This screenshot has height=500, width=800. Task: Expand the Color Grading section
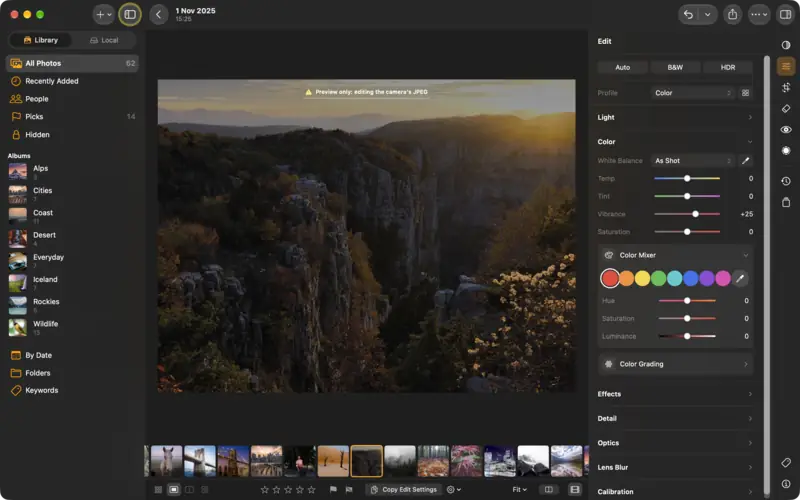point(676,364)
